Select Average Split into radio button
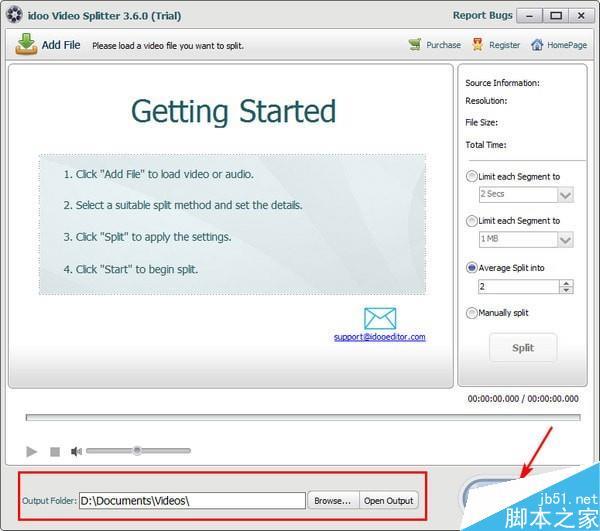 click(471, 267)
